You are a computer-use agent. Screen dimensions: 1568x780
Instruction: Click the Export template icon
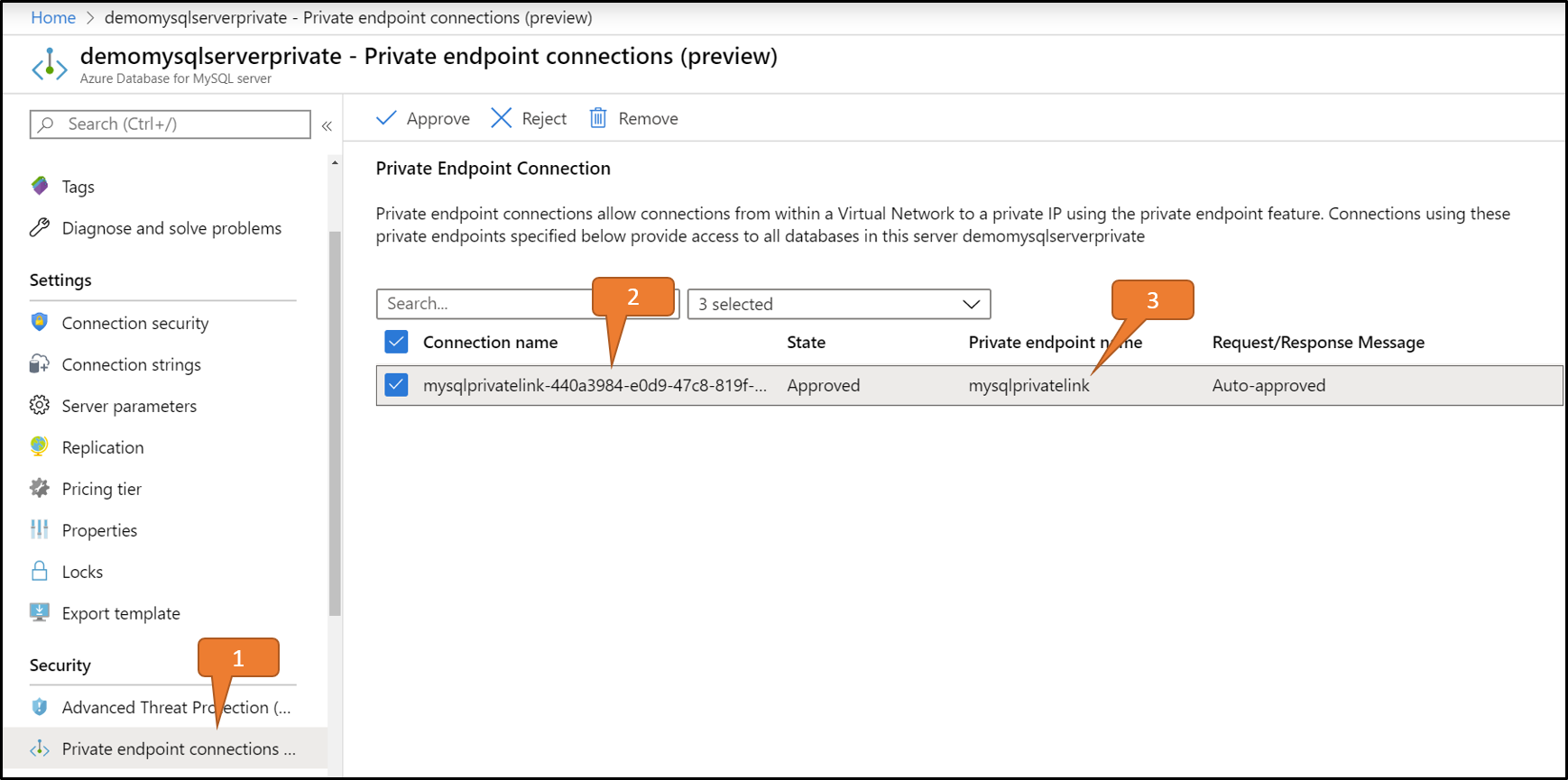point(40,612)
